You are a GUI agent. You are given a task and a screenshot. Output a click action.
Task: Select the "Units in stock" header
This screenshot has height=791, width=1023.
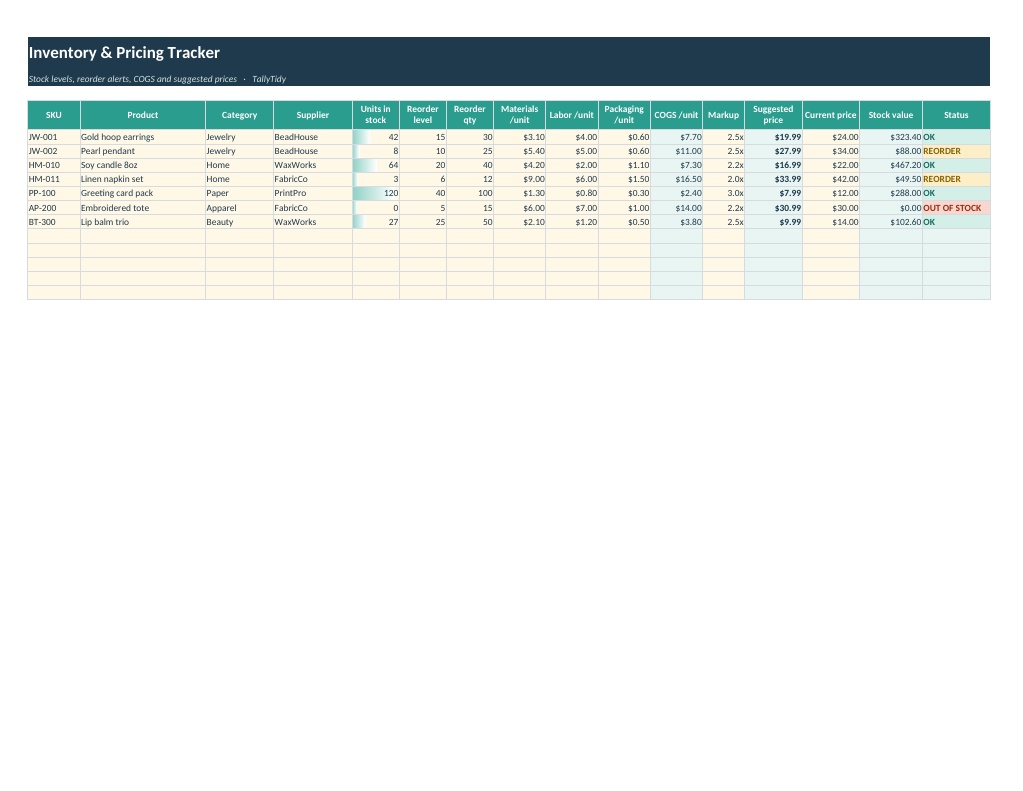376,115
